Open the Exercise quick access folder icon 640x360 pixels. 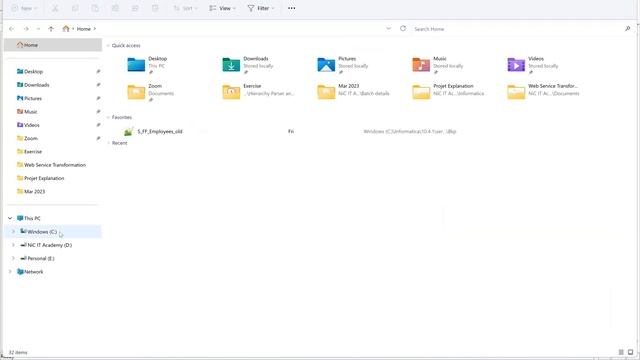coord(231,92)
